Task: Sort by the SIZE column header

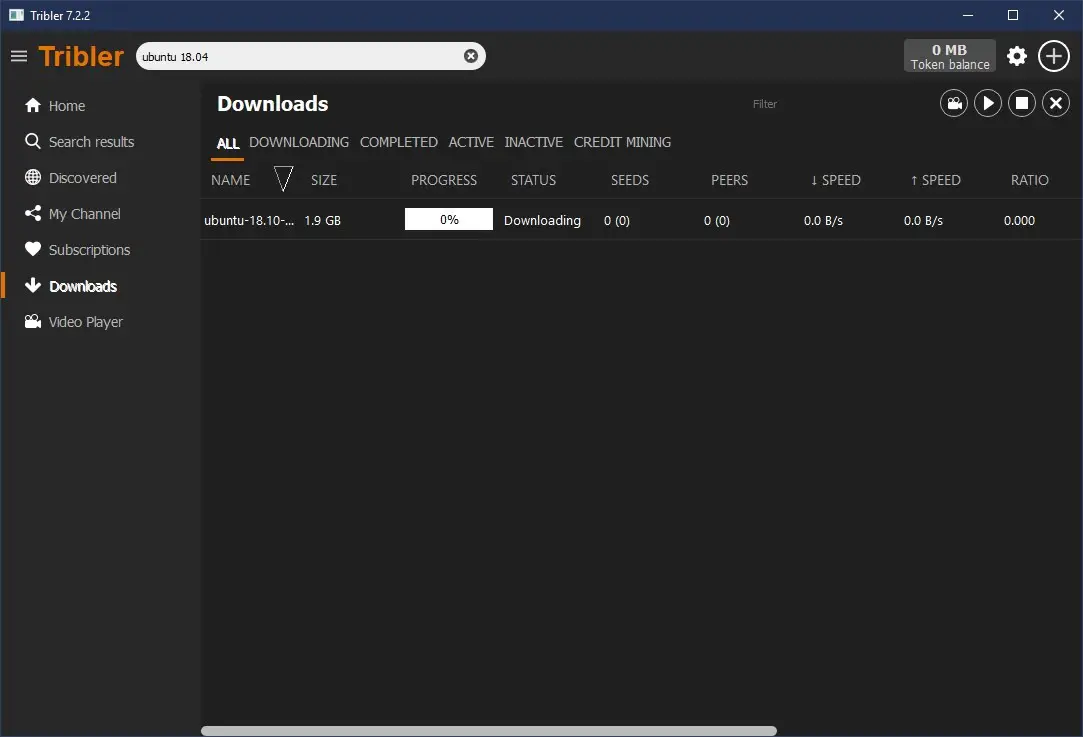Action: (324, 180)
